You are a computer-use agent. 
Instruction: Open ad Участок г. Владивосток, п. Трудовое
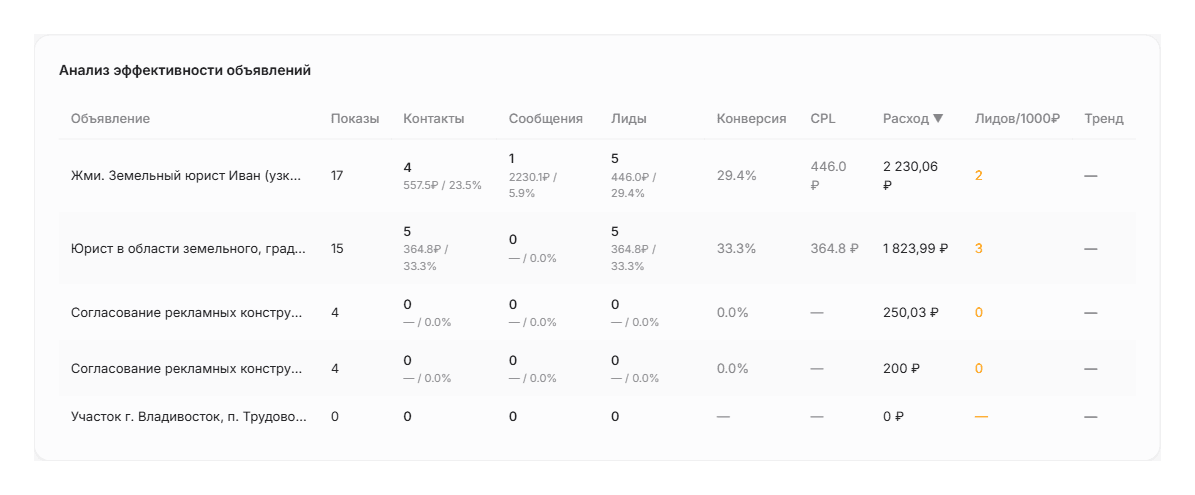[x=189, y=417]
